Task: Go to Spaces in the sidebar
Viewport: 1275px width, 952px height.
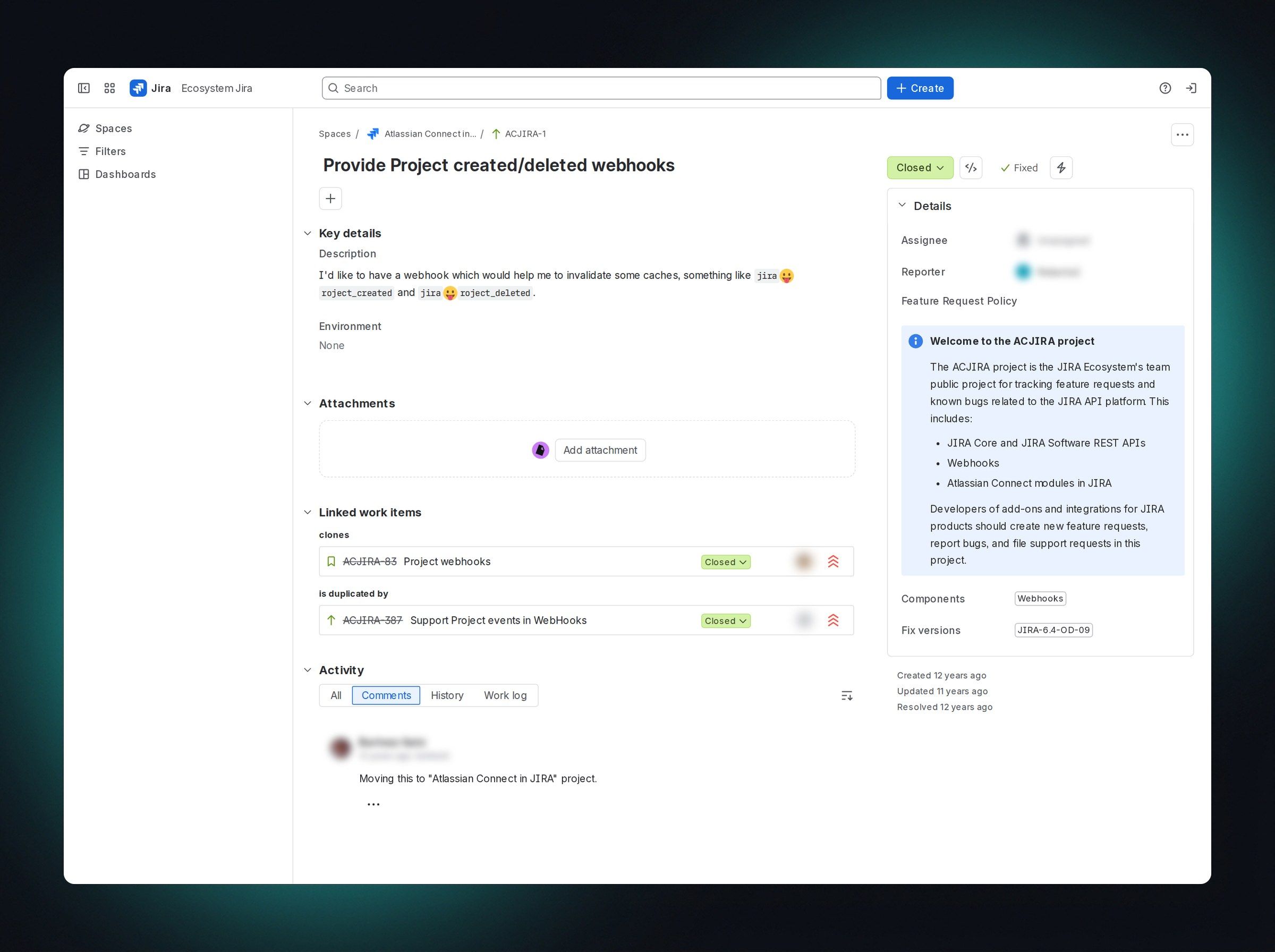Action: [114, 129]
